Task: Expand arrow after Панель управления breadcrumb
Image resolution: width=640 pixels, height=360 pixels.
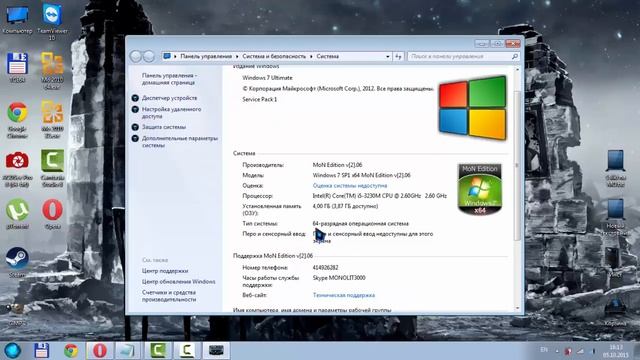Action: coord(237,56)
